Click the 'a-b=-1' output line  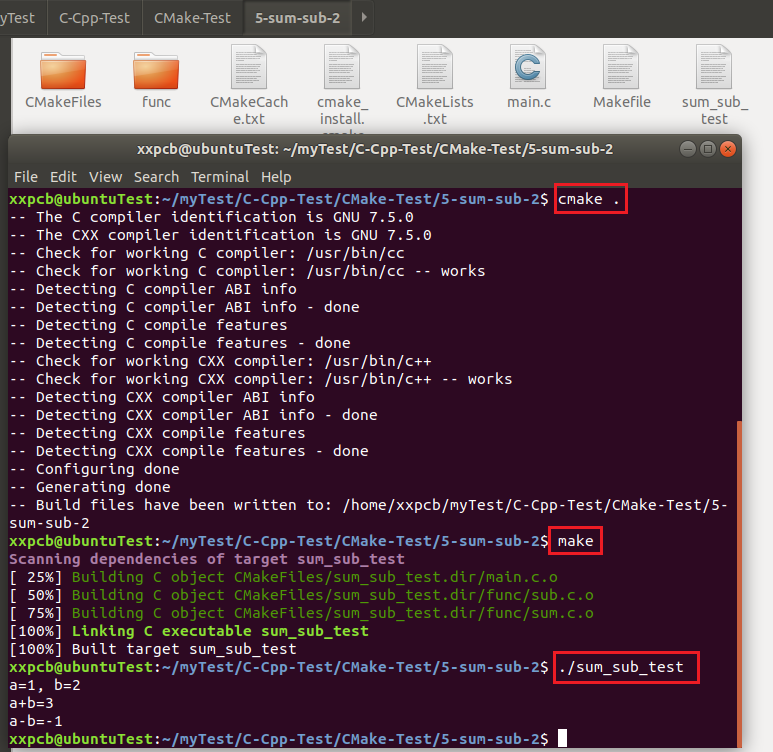click(x=35, y=721)
